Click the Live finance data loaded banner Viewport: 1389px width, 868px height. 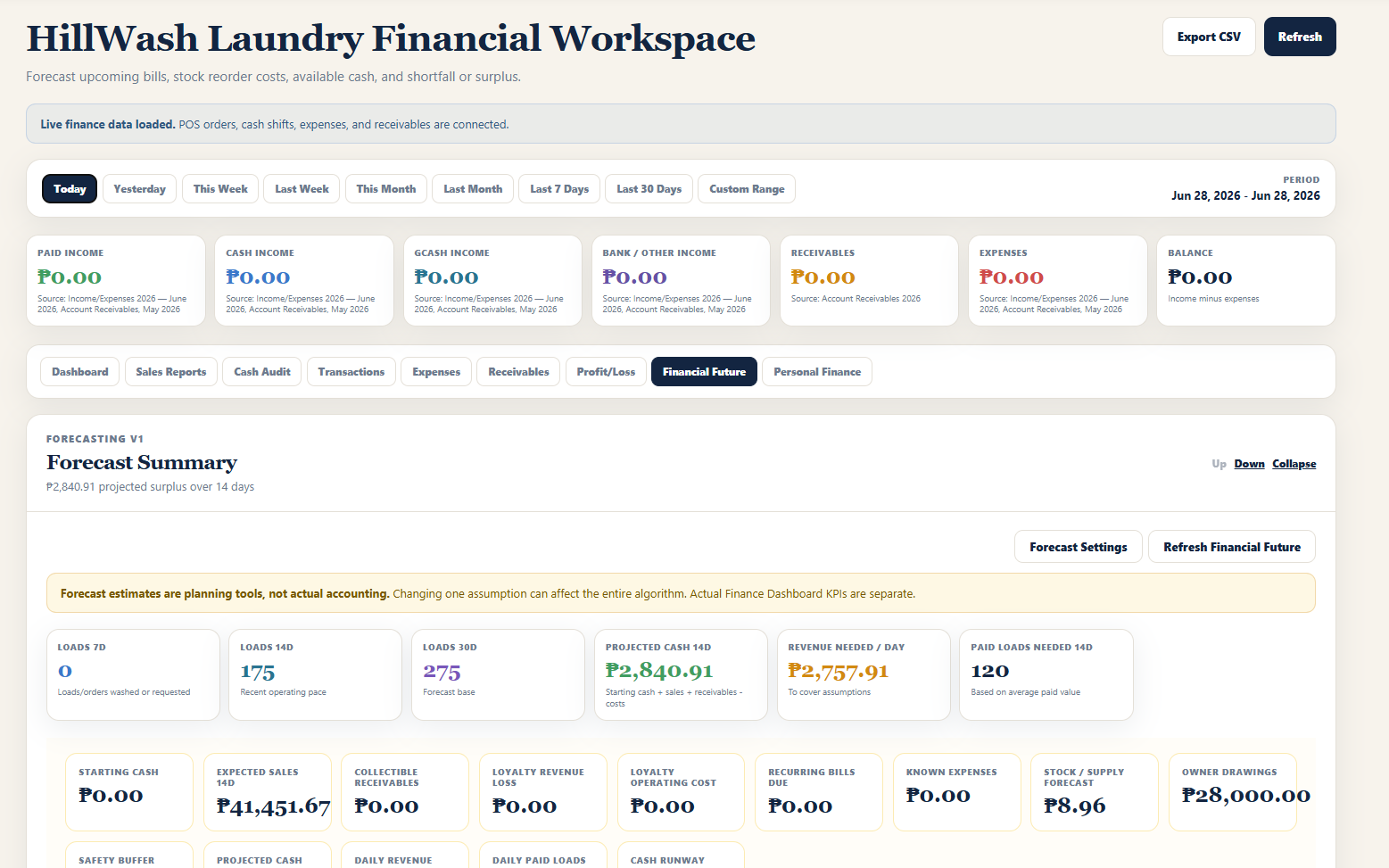(681, 124)
